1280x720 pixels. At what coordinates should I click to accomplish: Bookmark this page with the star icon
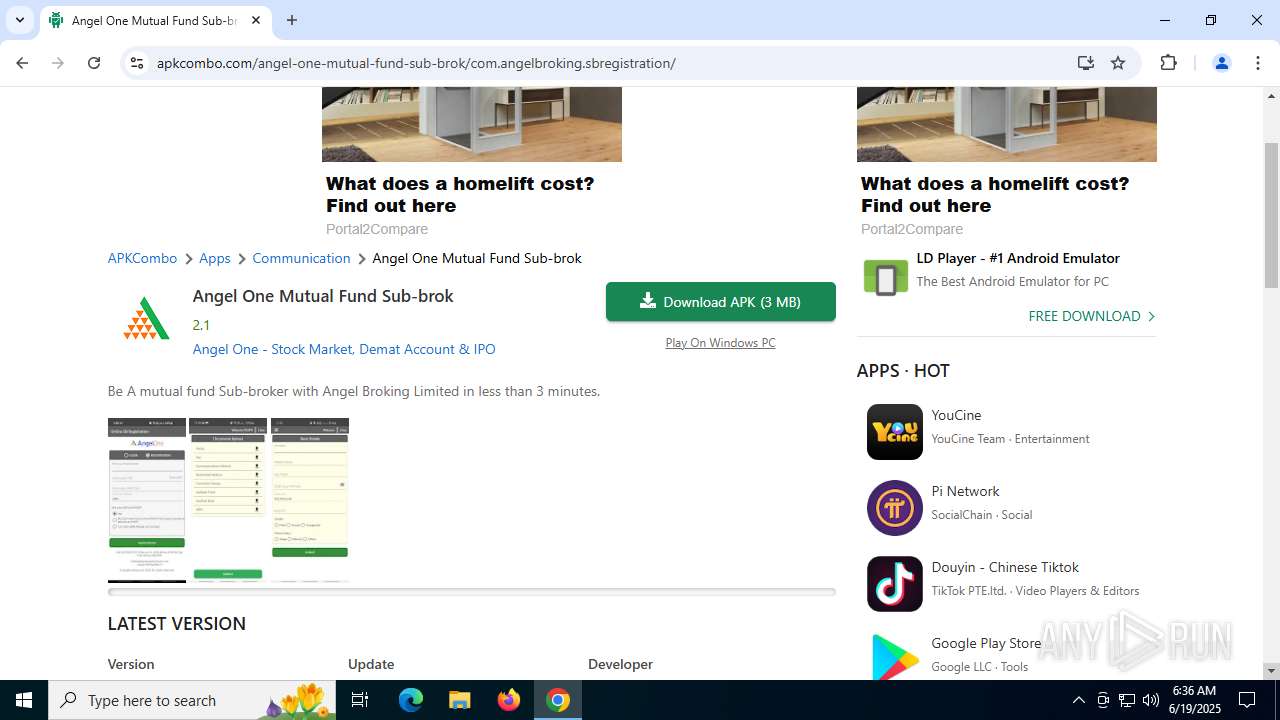coord(1118,63)
